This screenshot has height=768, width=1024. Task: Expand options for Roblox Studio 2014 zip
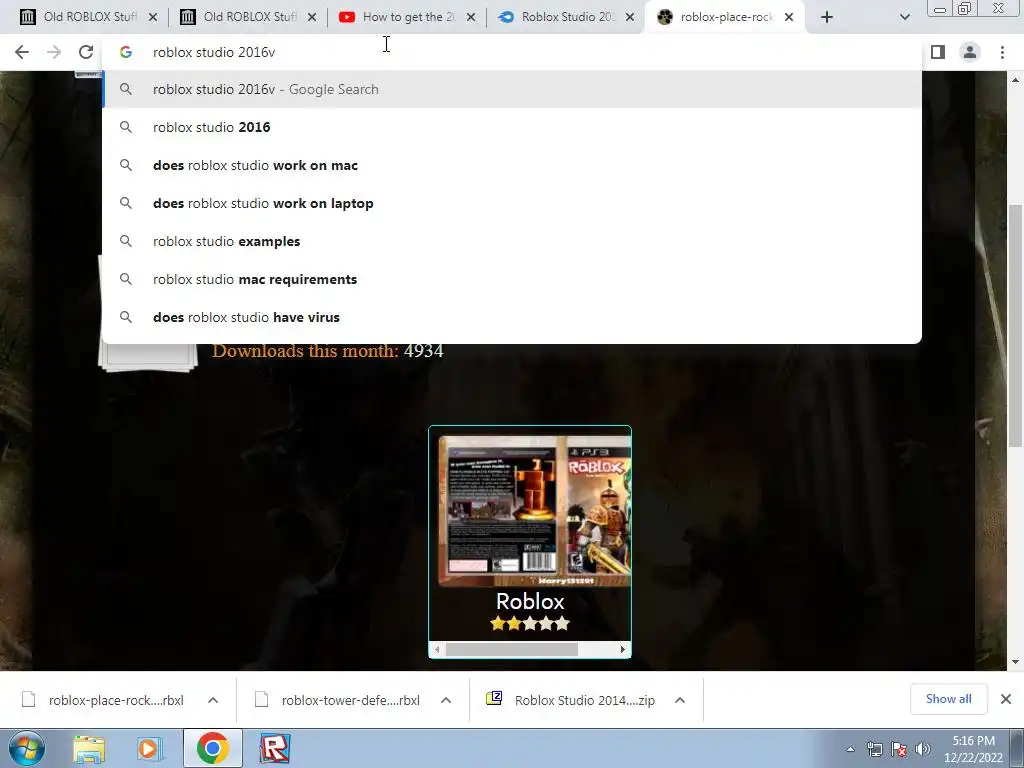pyautogui.click(x=680, y=700)
